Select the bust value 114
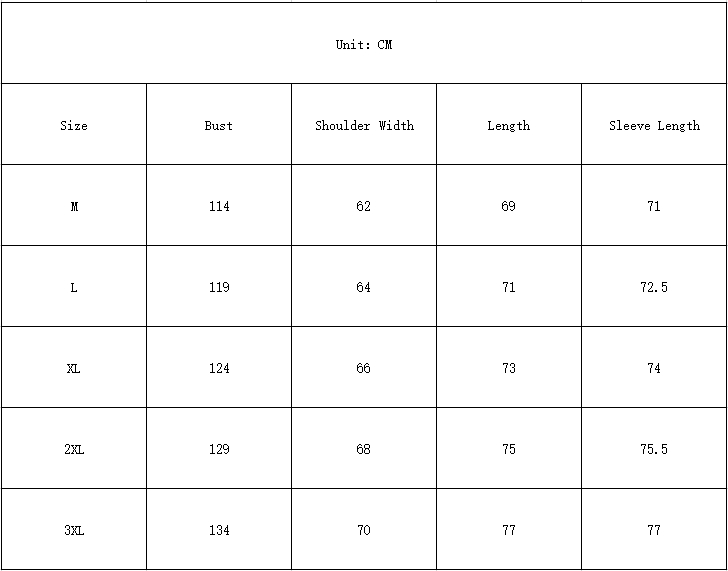Viewport: 728px width, 571px height. pyautogui.click(x=219, y=207)
